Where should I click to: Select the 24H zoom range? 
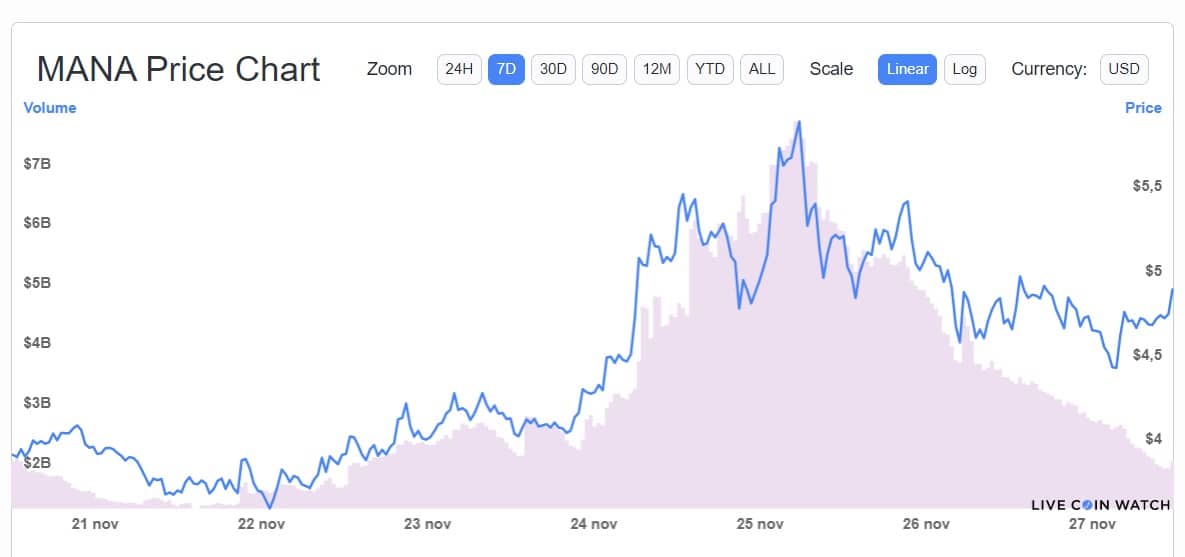pyautogui.click(x=459, y=69)
